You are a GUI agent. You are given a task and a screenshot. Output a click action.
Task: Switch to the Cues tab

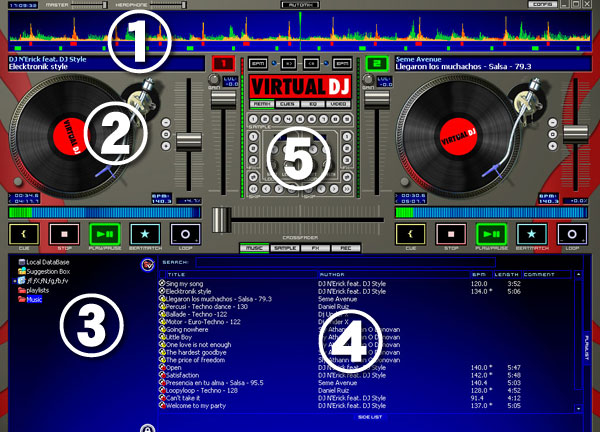287,104
